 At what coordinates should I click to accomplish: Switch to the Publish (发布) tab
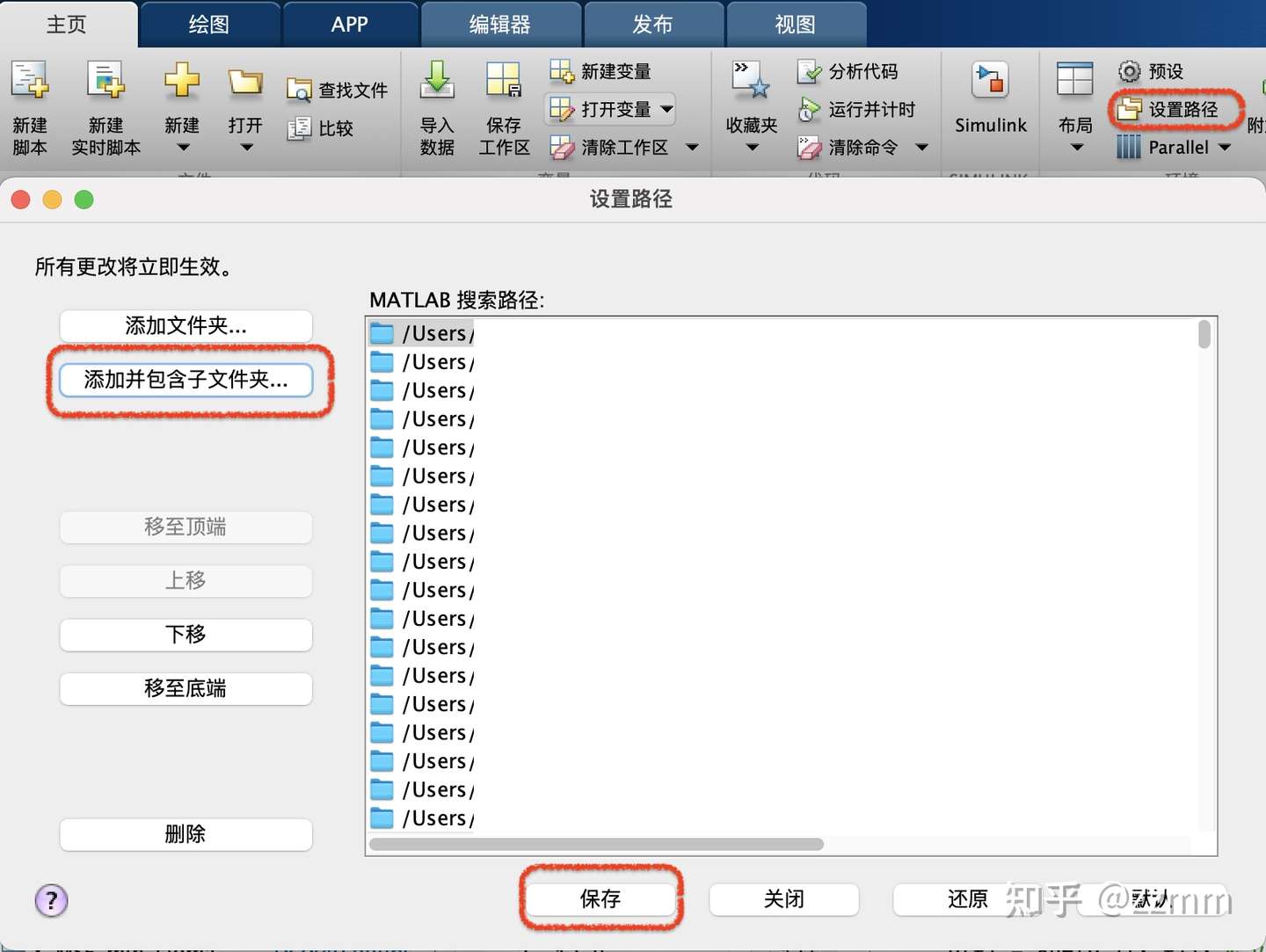tap(653, 25)
